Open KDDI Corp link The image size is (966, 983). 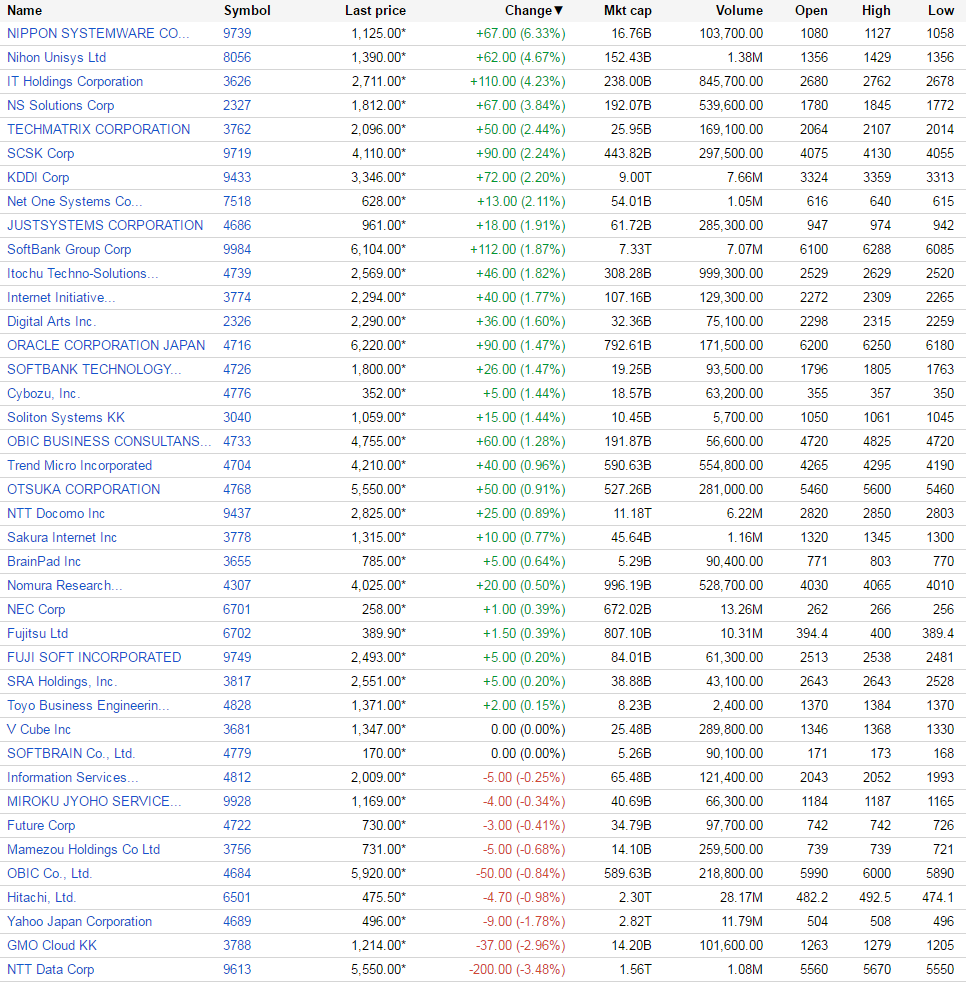(x=38, y=177)
